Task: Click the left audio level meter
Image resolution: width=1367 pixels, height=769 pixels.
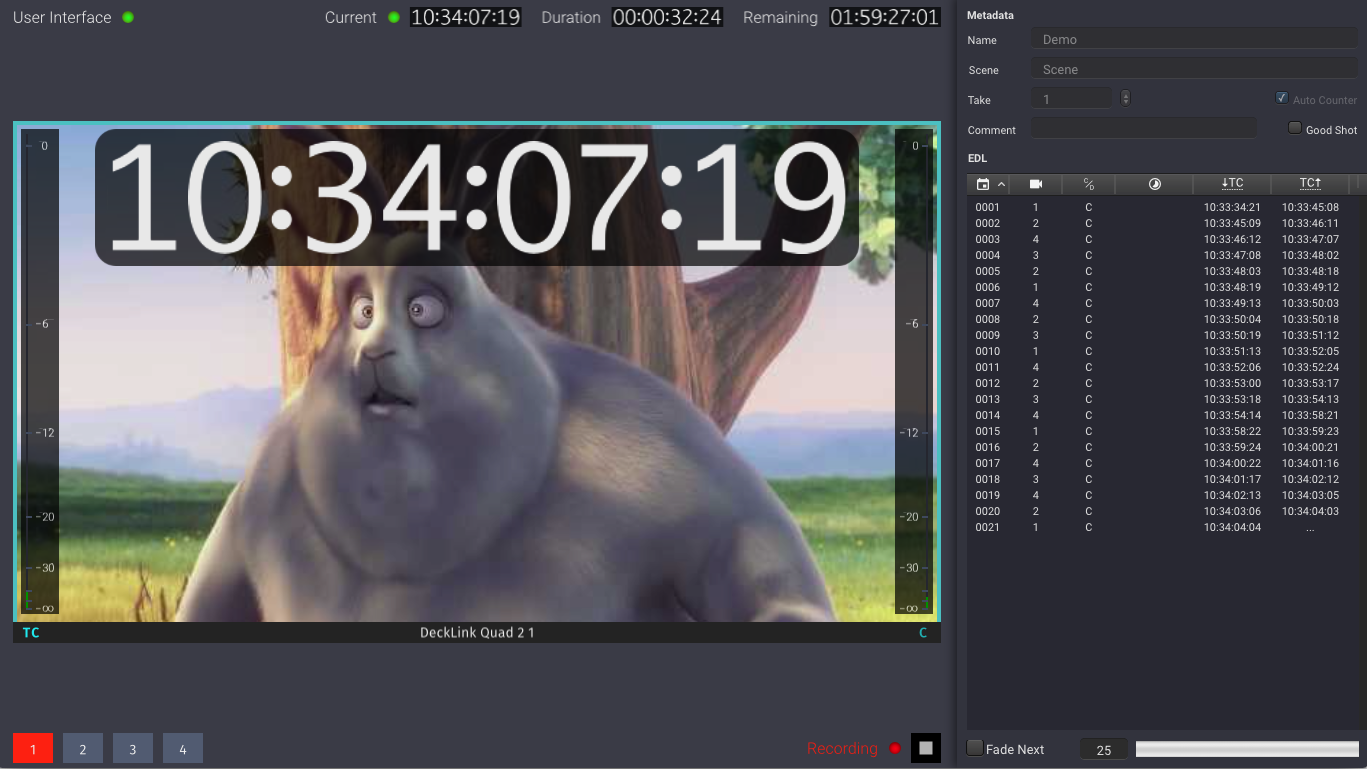Action: click(x=40, y=371)
